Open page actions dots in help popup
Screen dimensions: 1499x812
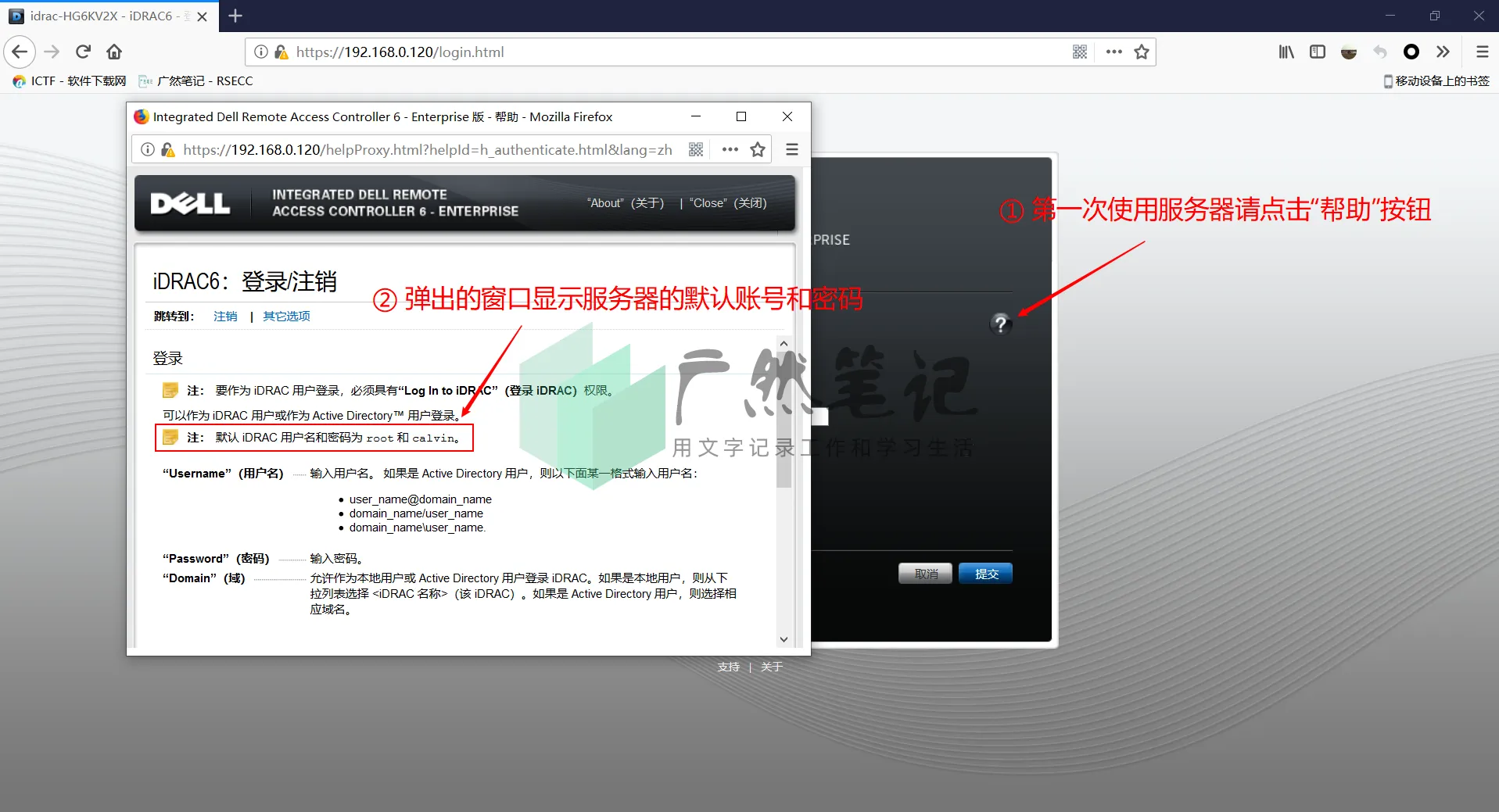pyautogui.click(x=730, y=149)
